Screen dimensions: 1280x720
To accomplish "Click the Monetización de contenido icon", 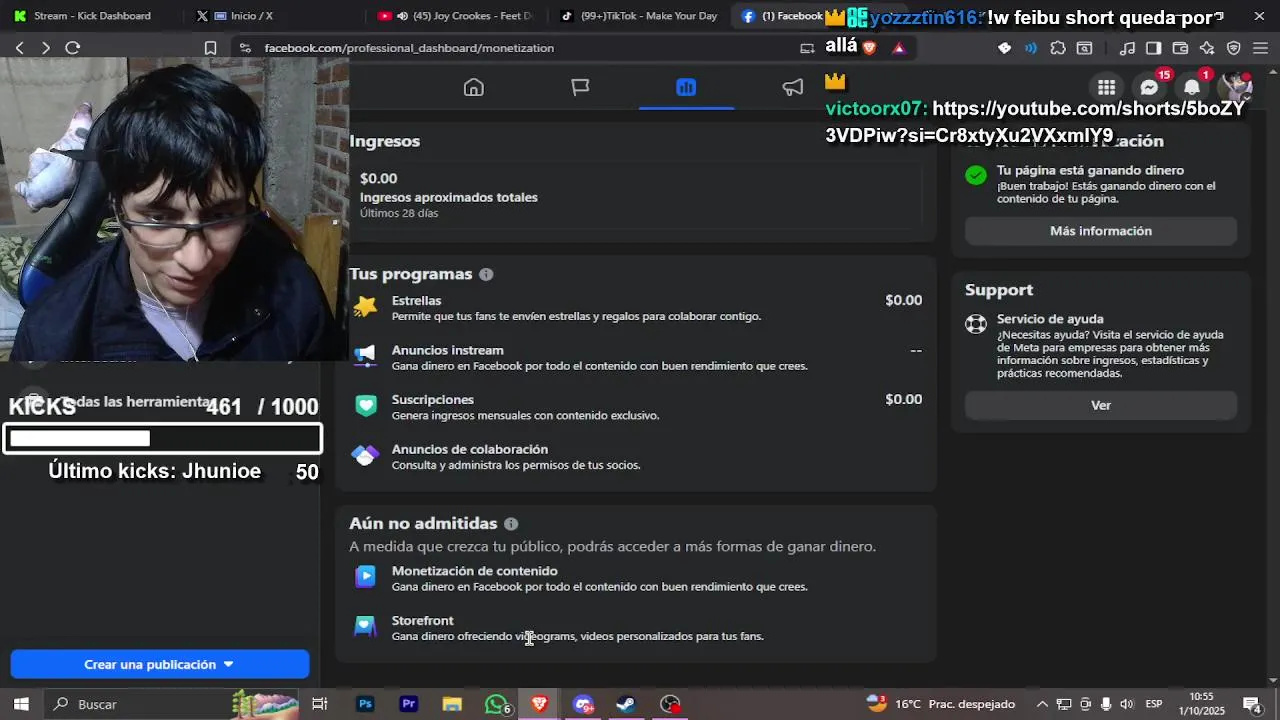I will pos(365,577).
